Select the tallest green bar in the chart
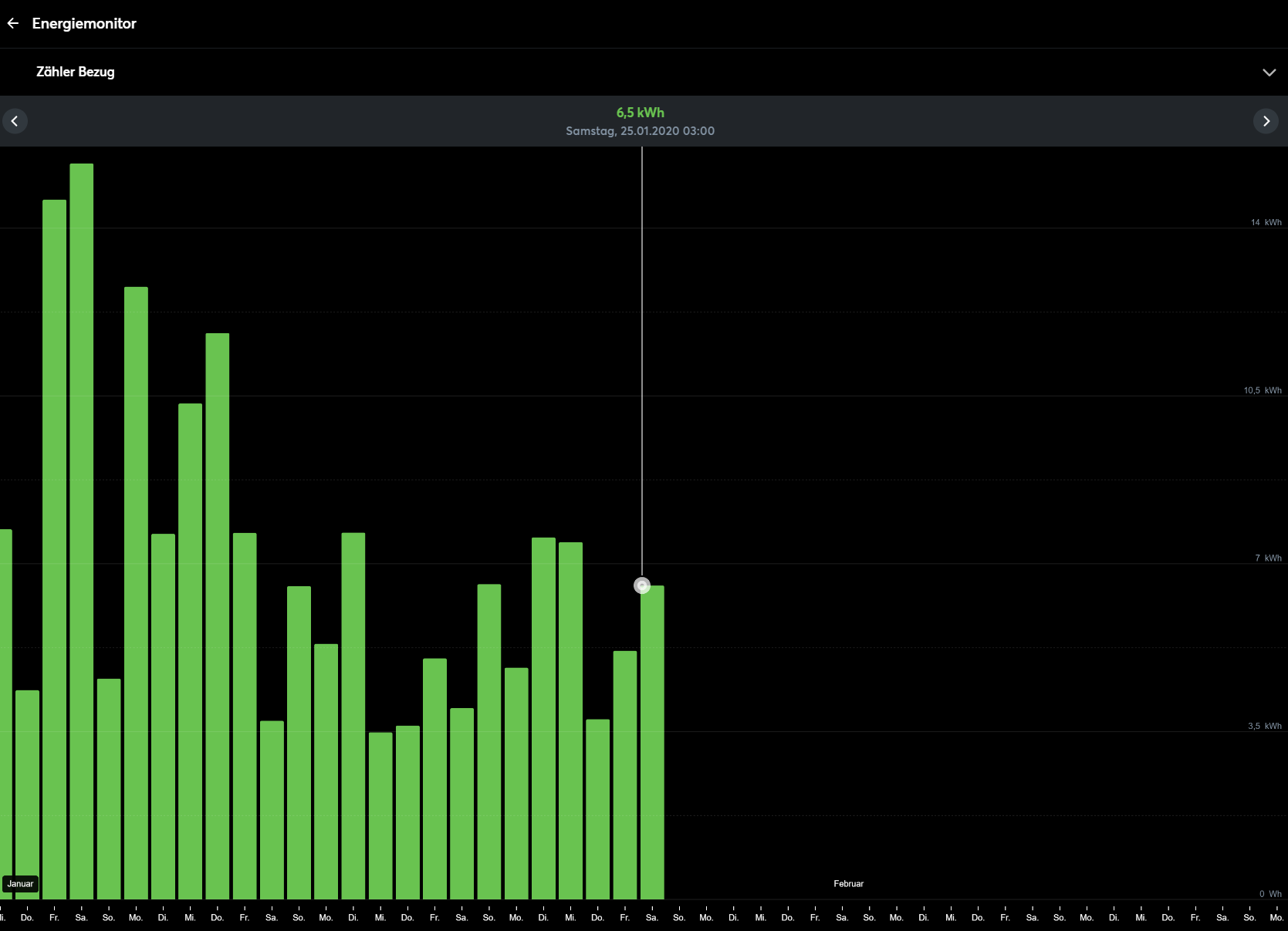1288x931 pixels. point(82,531)
